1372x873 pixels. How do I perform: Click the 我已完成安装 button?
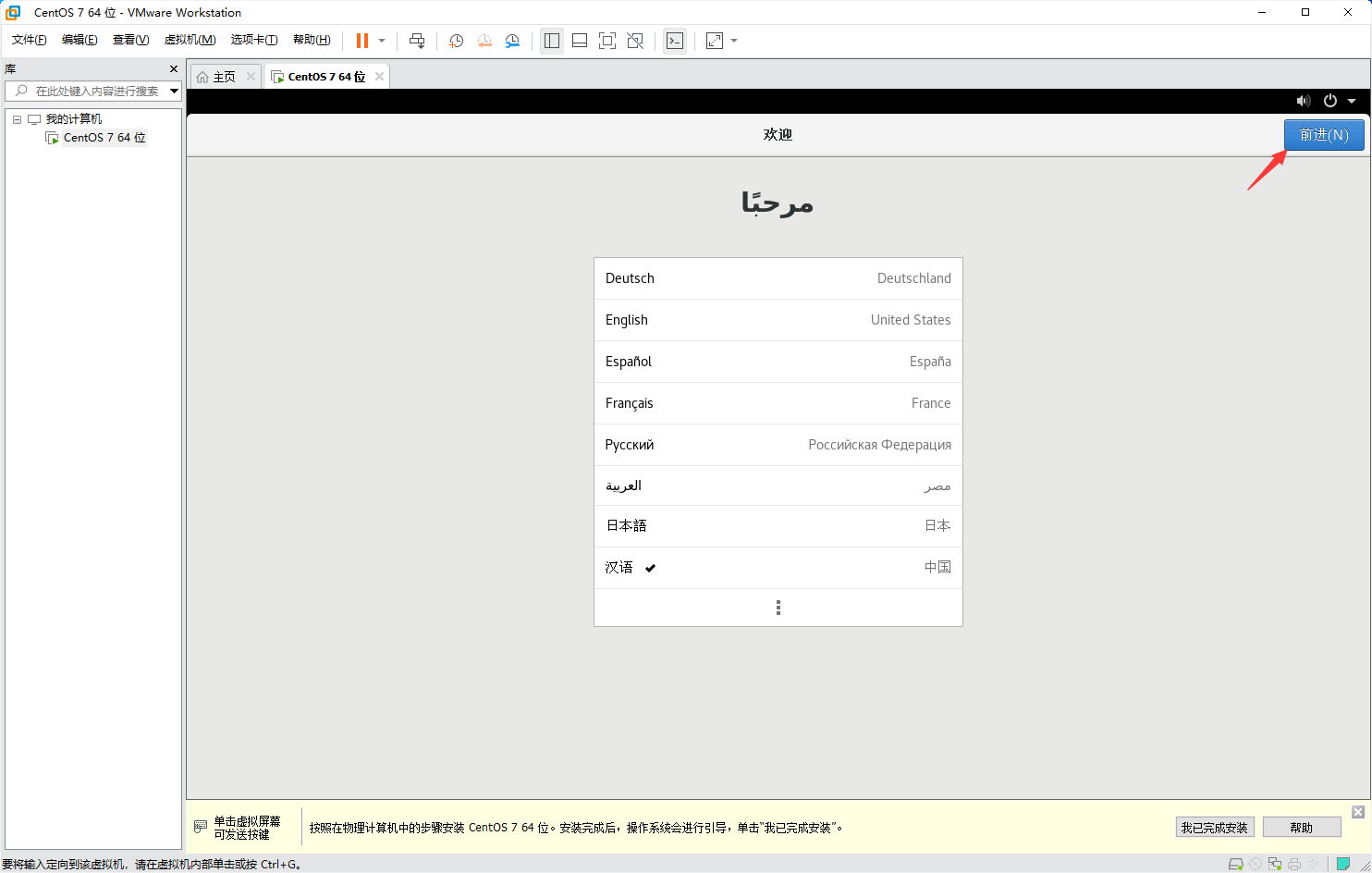(1214, 827)
